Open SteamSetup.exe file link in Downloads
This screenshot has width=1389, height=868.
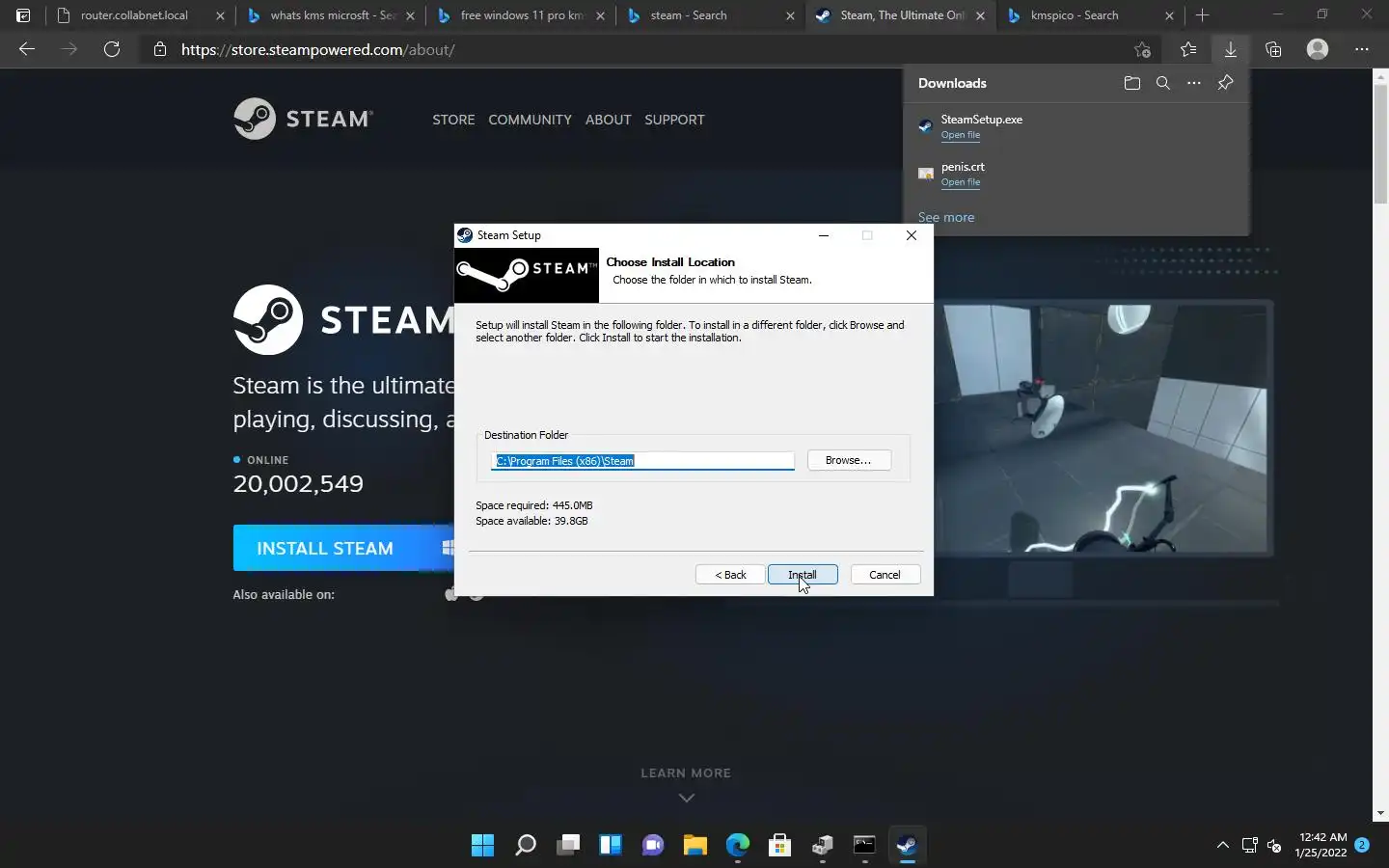[960, 135]
